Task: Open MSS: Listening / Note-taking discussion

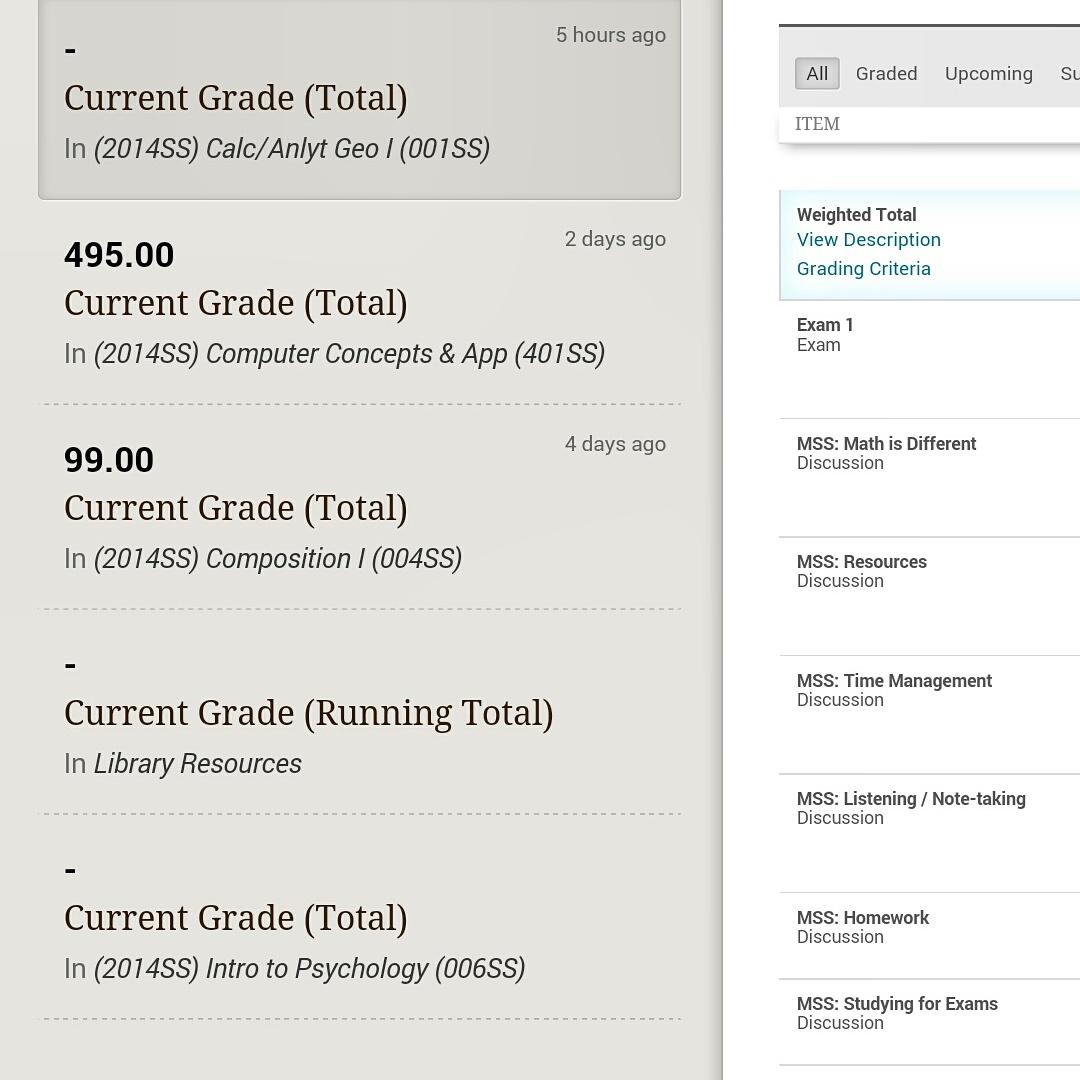Action: coord(929,834)
